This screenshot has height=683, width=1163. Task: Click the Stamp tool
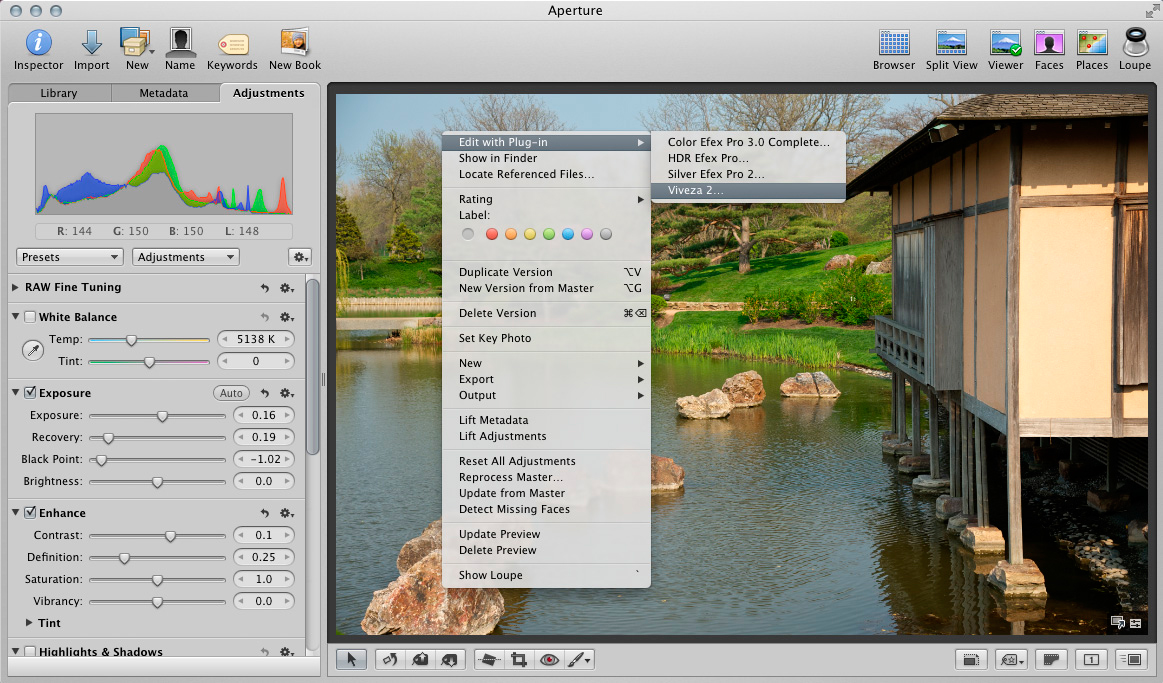click(x=449, y=659)
